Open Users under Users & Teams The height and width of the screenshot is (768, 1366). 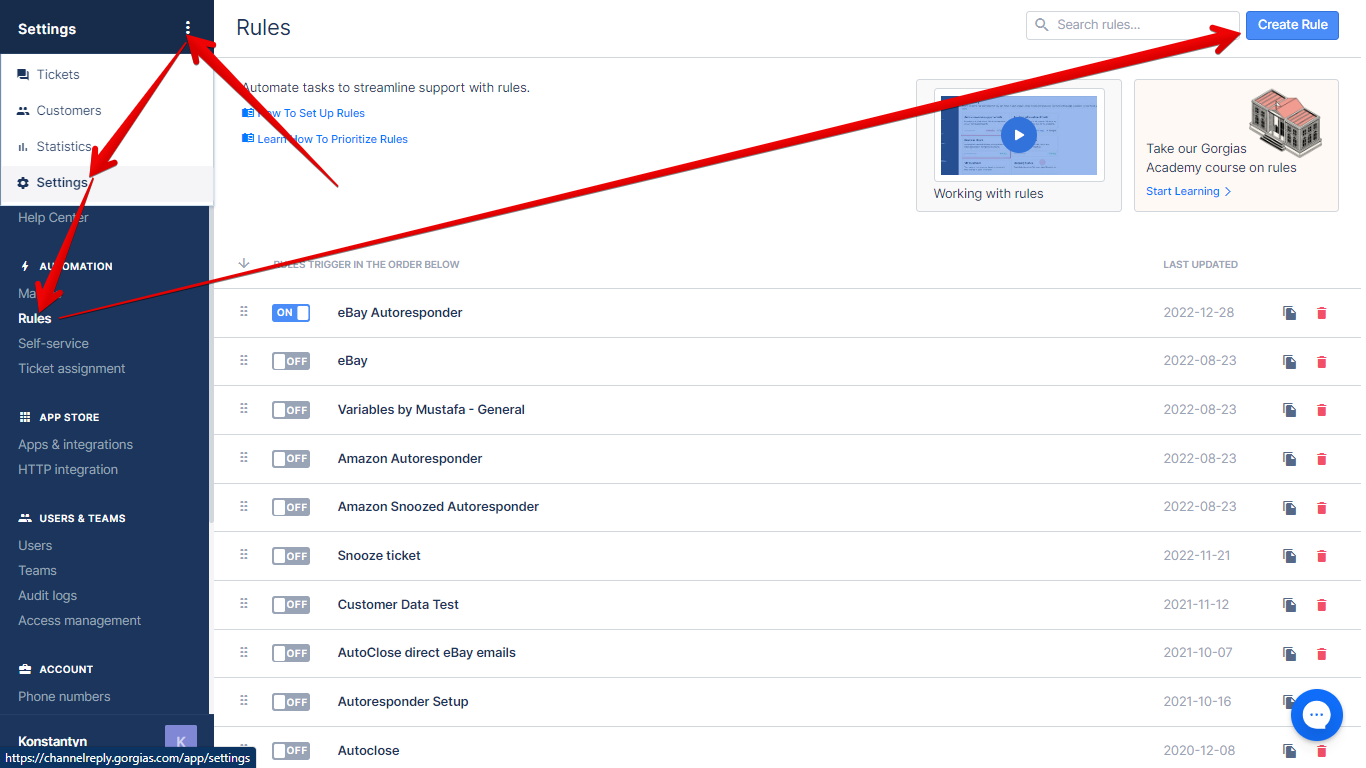(x=35, y=545)
